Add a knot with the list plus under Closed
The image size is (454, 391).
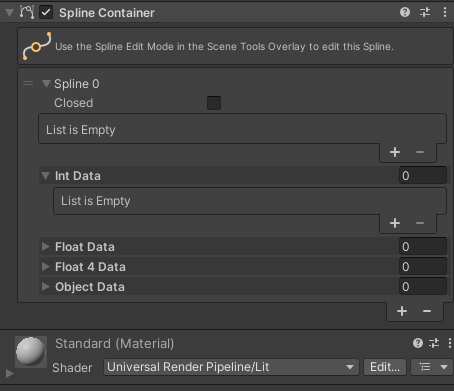pyautogui.click(x=395, y=152)
